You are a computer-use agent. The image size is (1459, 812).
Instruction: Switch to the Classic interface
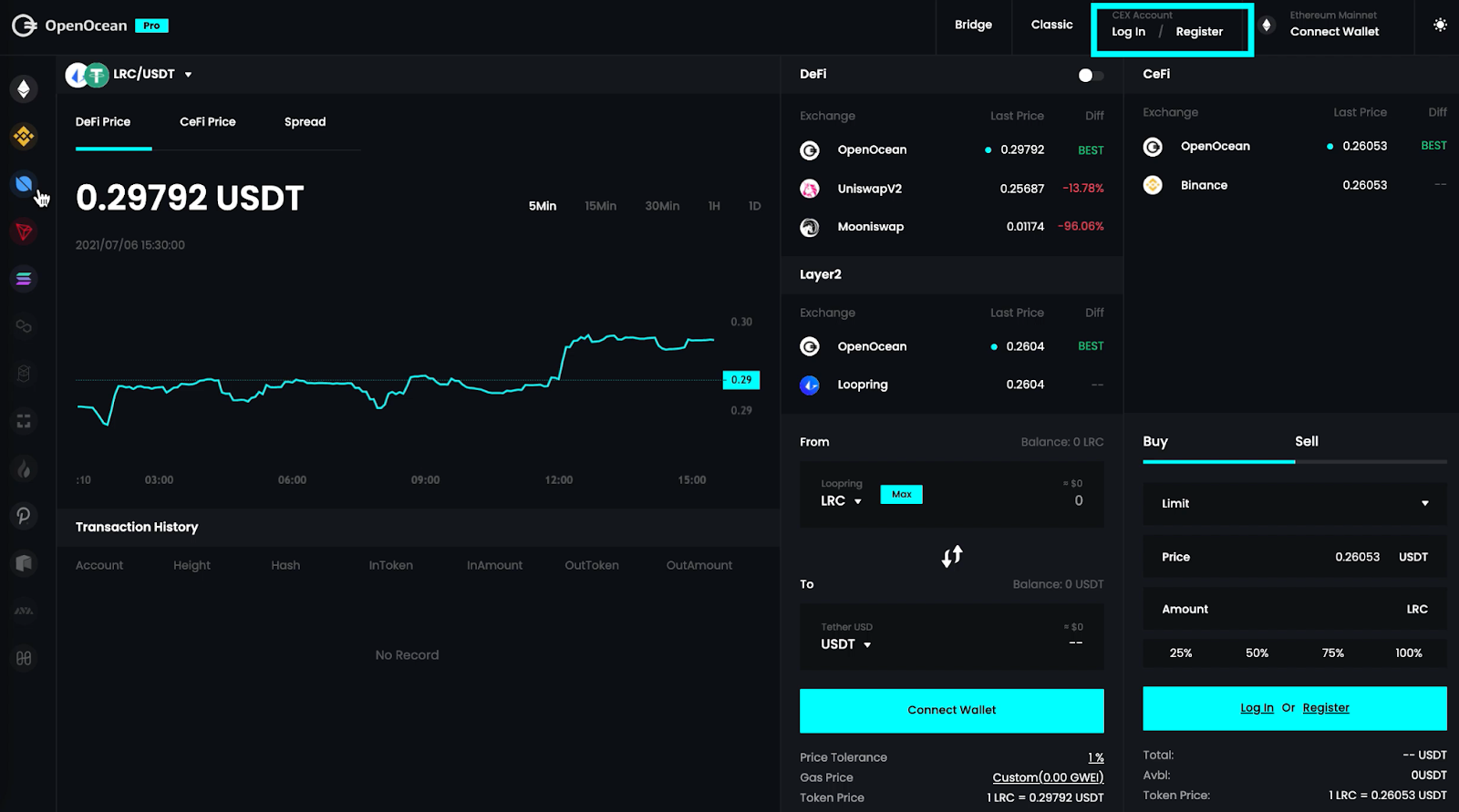click(1051, 25)
